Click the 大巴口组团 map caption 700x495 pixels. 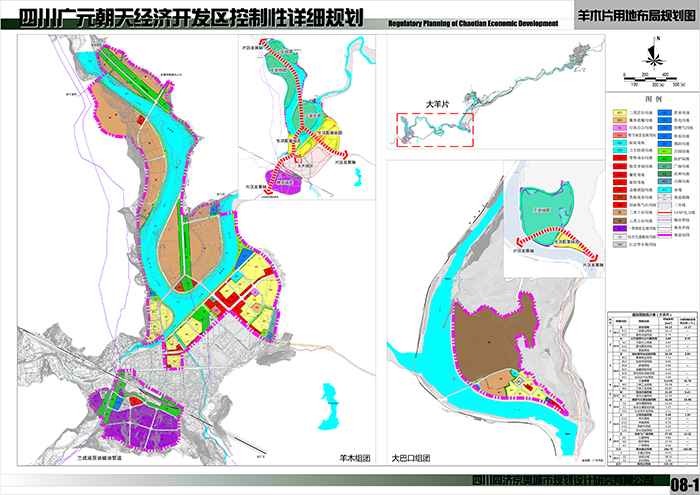tap(411, 458)
